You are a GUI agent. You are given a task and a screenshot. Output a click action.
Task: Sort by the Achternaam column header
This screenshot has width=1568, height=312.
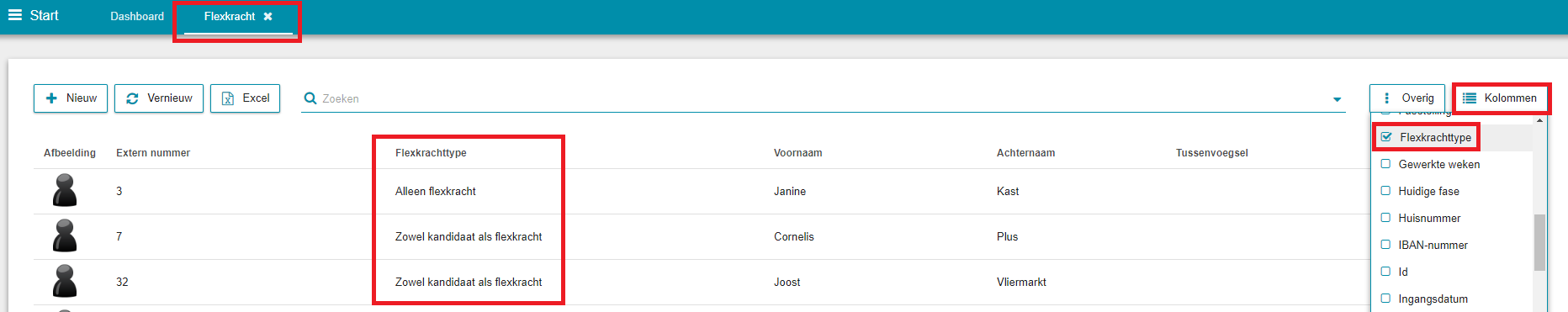tap(1025, 153)
